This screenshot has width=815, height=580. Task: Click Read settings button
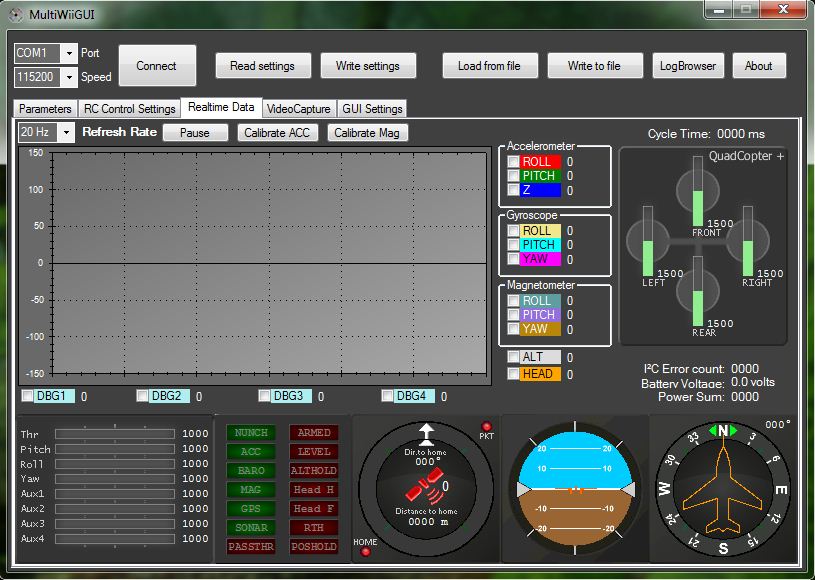click(263, 65)
